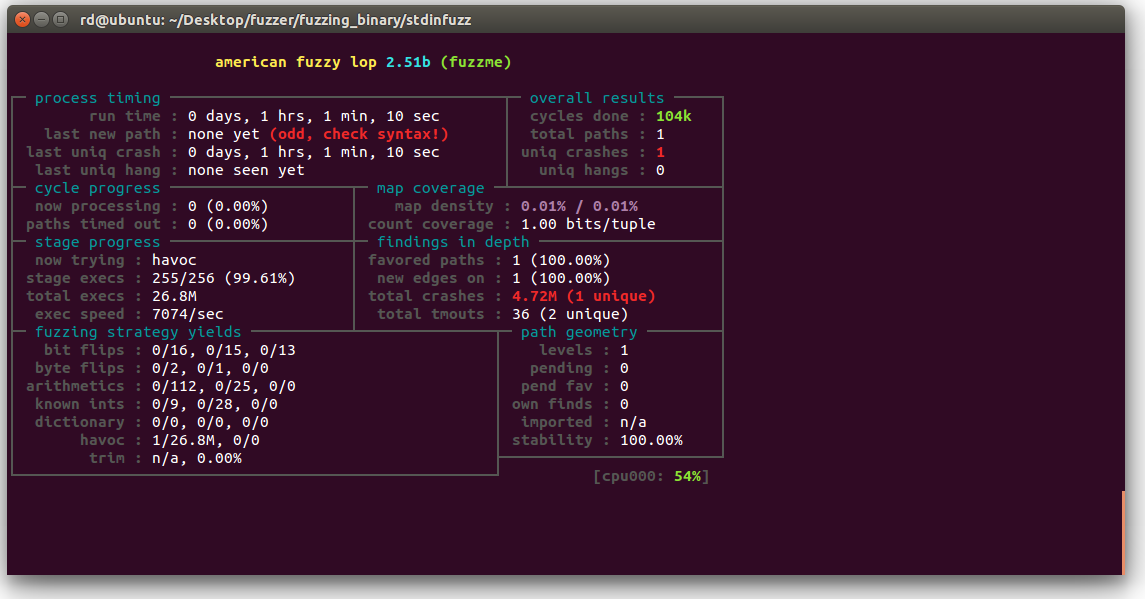Screen dimensions: 1145x599
Task: Click the window title path text
Action: (x=275, y=20)
